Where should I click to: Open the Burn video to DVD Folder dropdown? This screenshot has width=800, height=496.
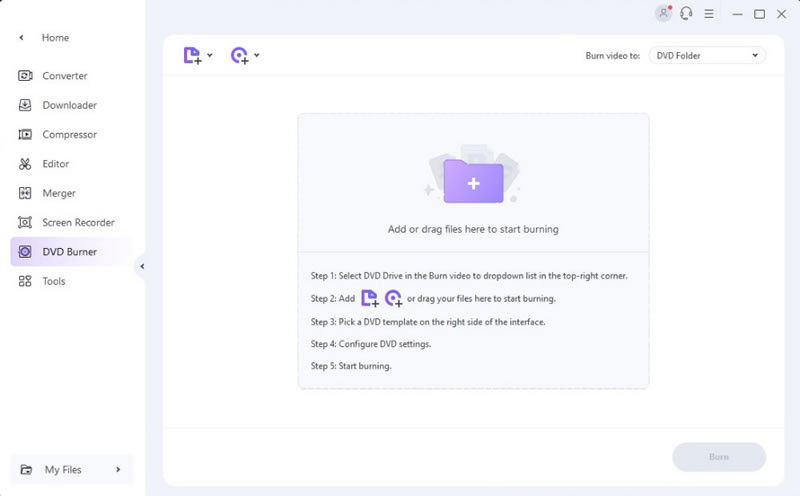[707, 55]
